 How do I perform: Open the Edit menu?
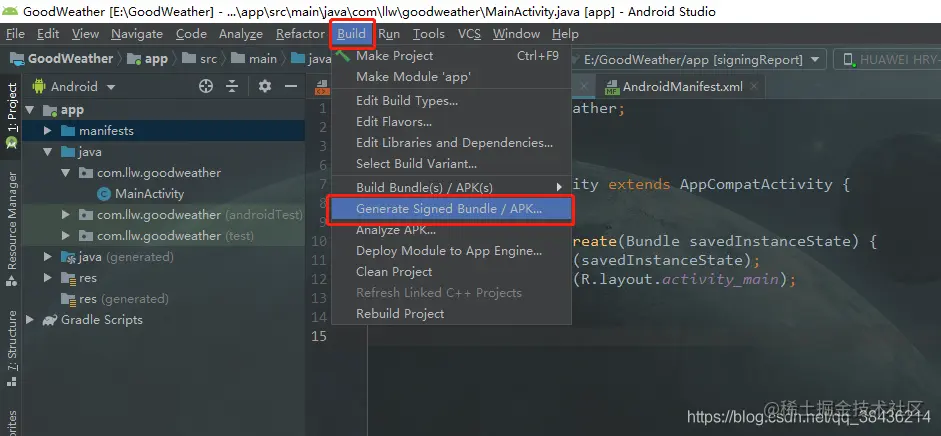coord(48,34)
